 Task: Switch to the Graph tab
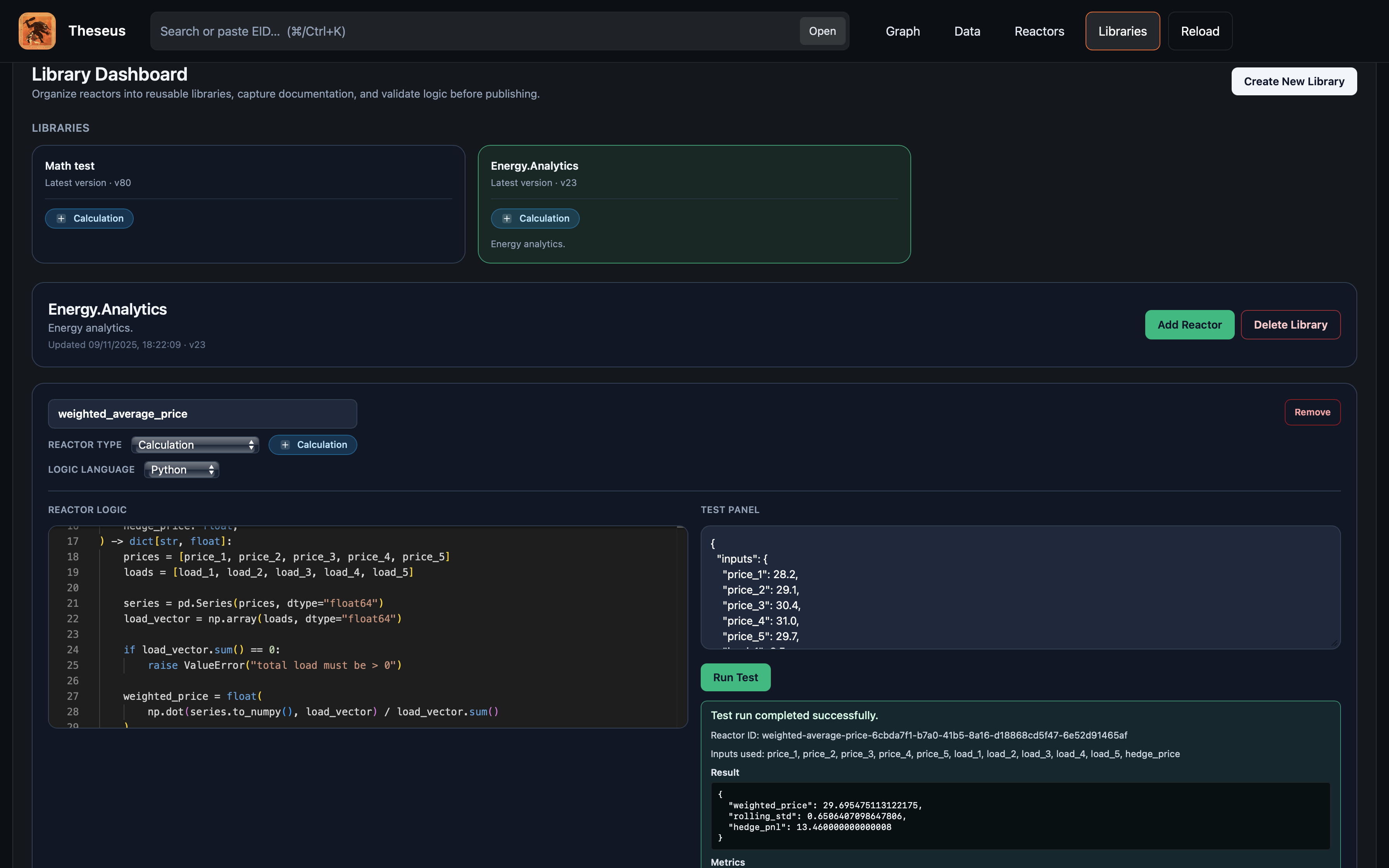(902, 31)
